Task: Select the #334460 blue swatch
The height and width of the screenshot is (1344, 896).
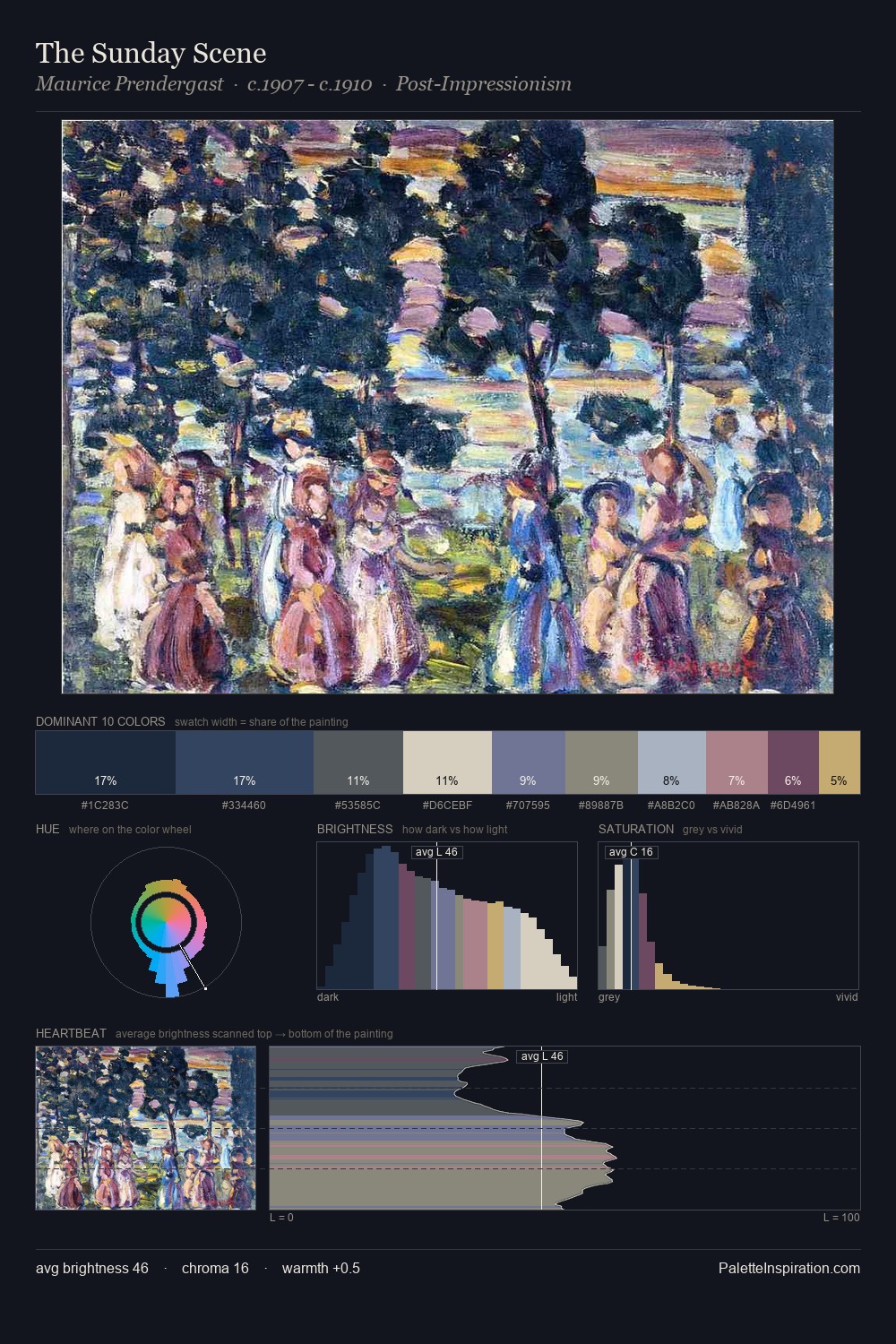Action: pyautogui.click(x=245, y=762)
